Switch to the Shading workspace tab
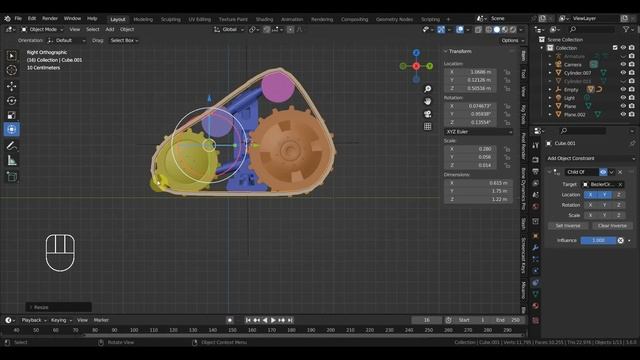 tap(264, 19)
